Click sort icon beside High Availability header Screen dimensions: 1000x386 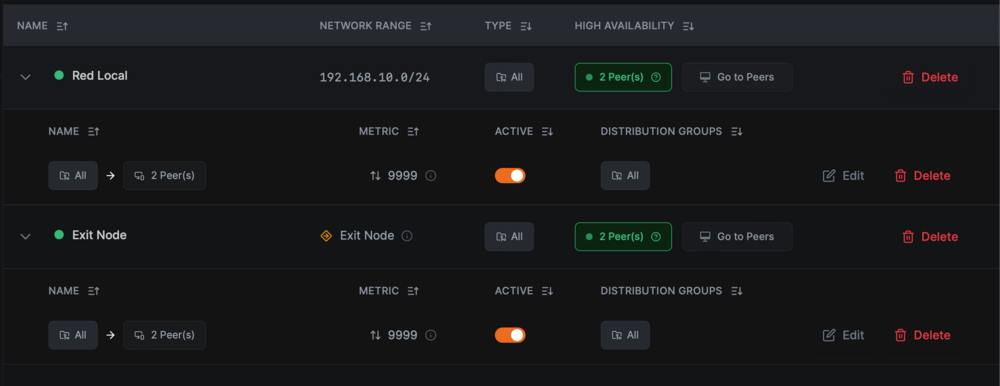point(688,26)
